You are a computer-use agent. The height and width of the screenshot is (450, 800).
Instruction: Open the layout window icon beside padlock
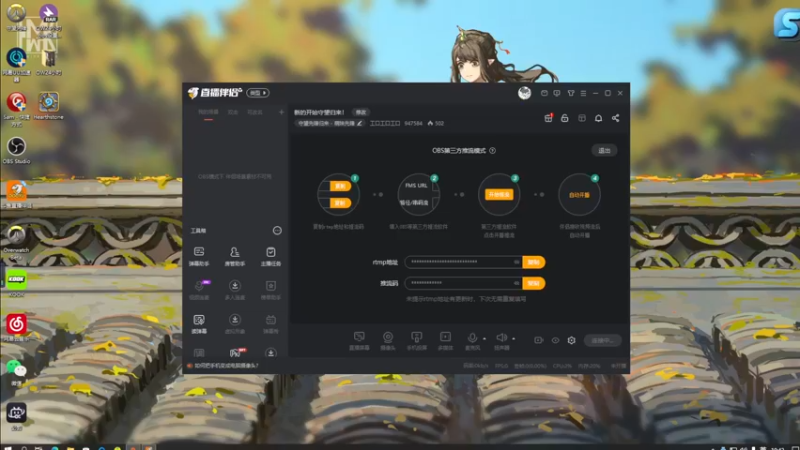point(582,118)
